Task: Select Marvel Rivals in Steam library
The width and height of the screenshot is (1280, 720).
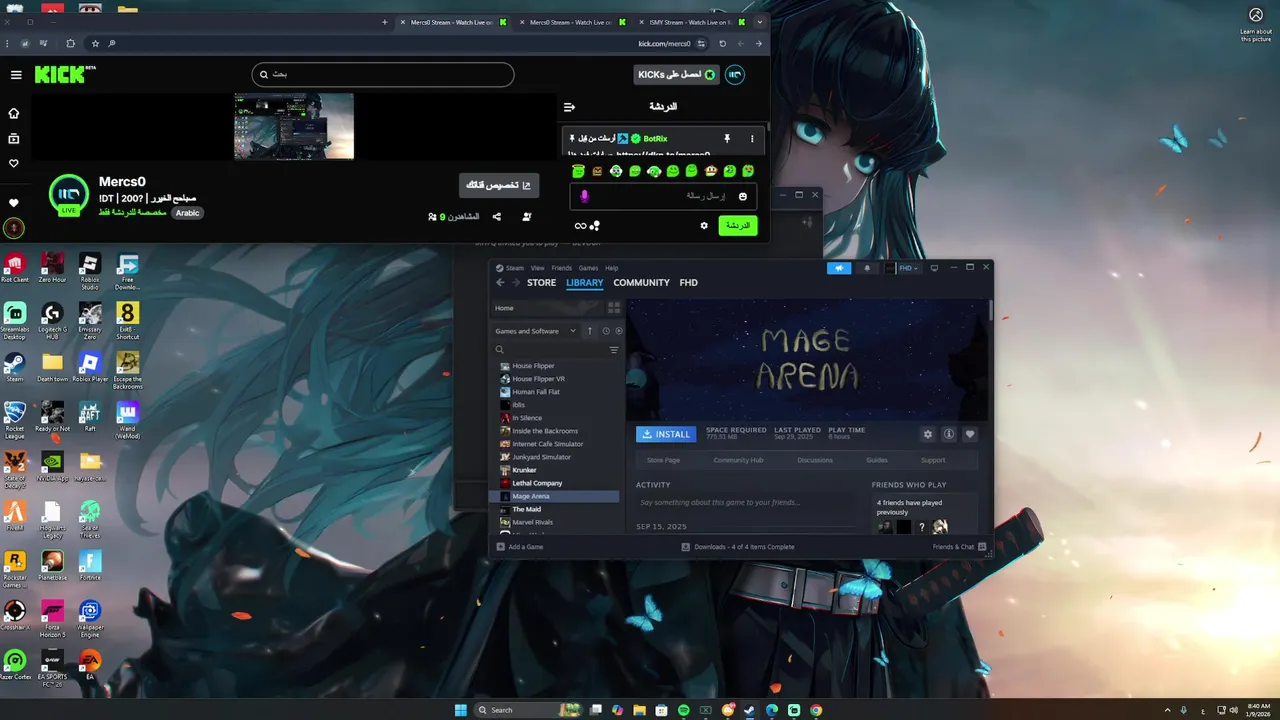Action: point(532,522)
